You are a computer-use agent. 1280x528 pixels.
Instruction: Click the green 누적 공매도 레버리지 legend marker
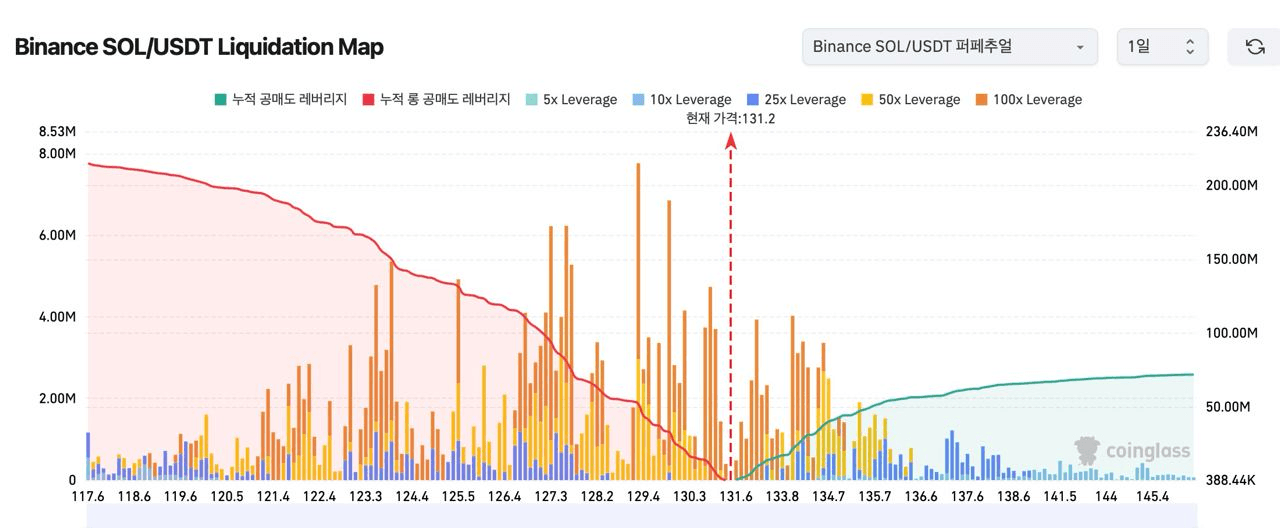point(220,99)
